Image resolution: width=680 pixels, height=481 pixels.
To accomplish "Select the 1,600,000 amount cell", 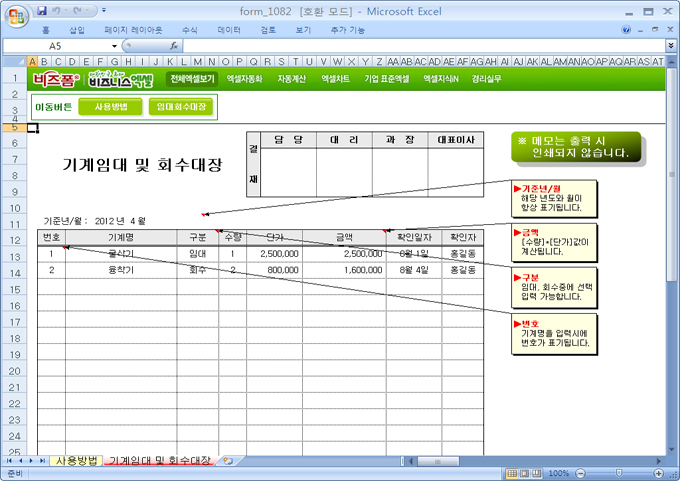I will click(x=344, y=270).
